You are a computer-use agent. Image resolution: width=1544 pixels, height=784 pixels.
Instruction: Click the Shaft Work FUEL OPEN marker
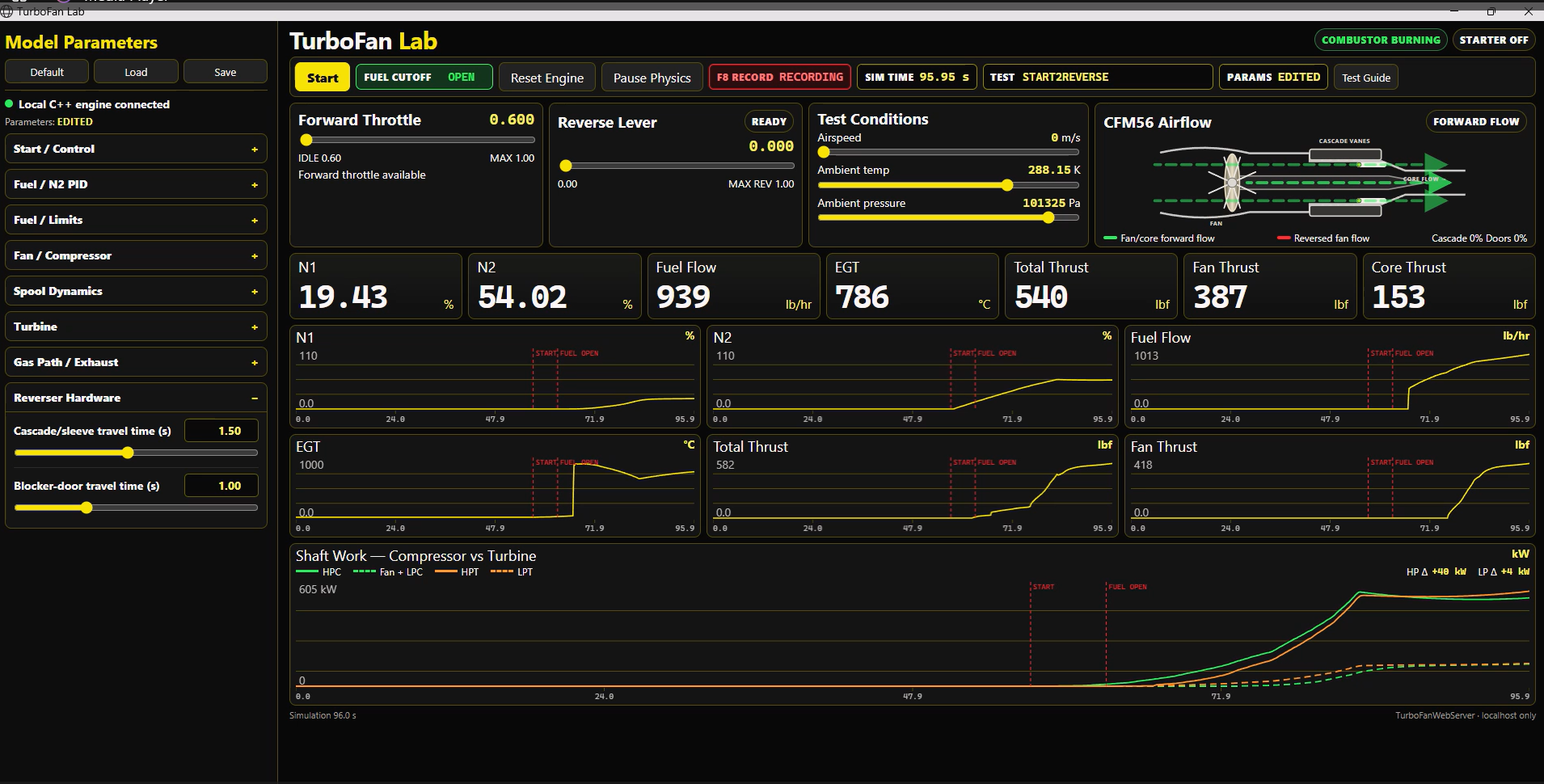click(x=1127, y=587)
